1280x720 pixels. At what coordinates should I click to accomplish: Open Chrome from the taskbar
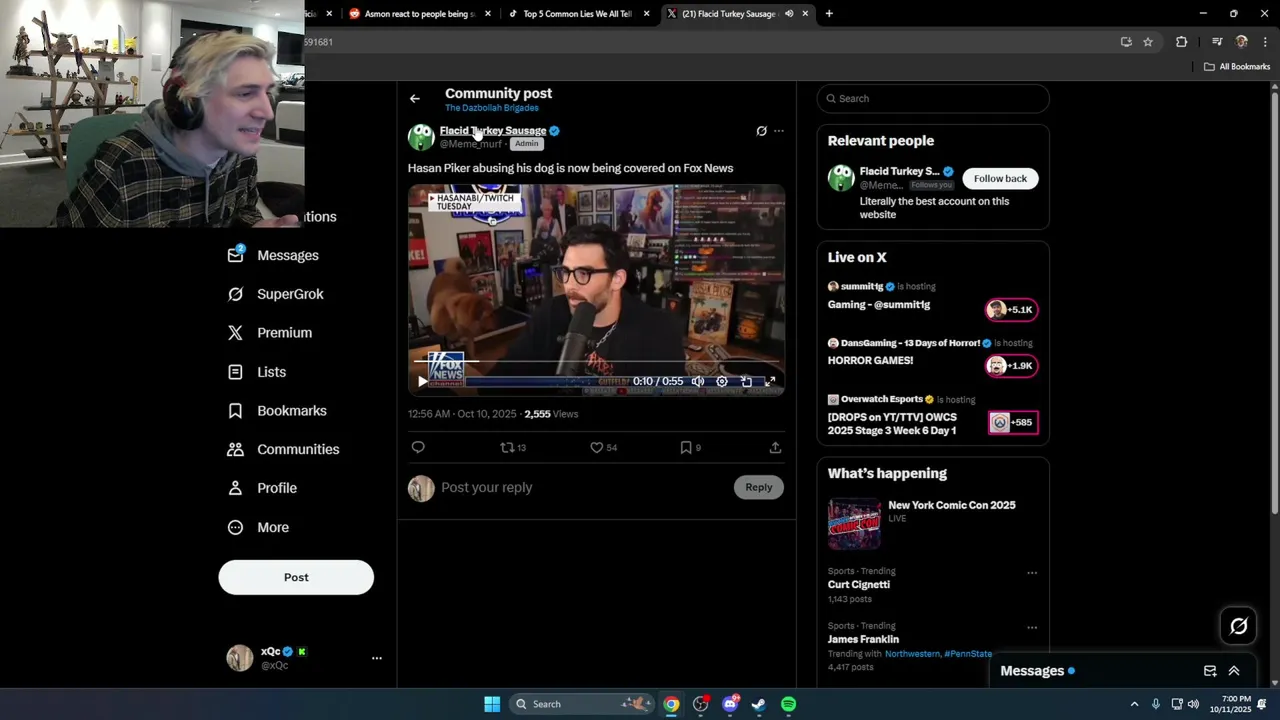click(x=671, y=704)
